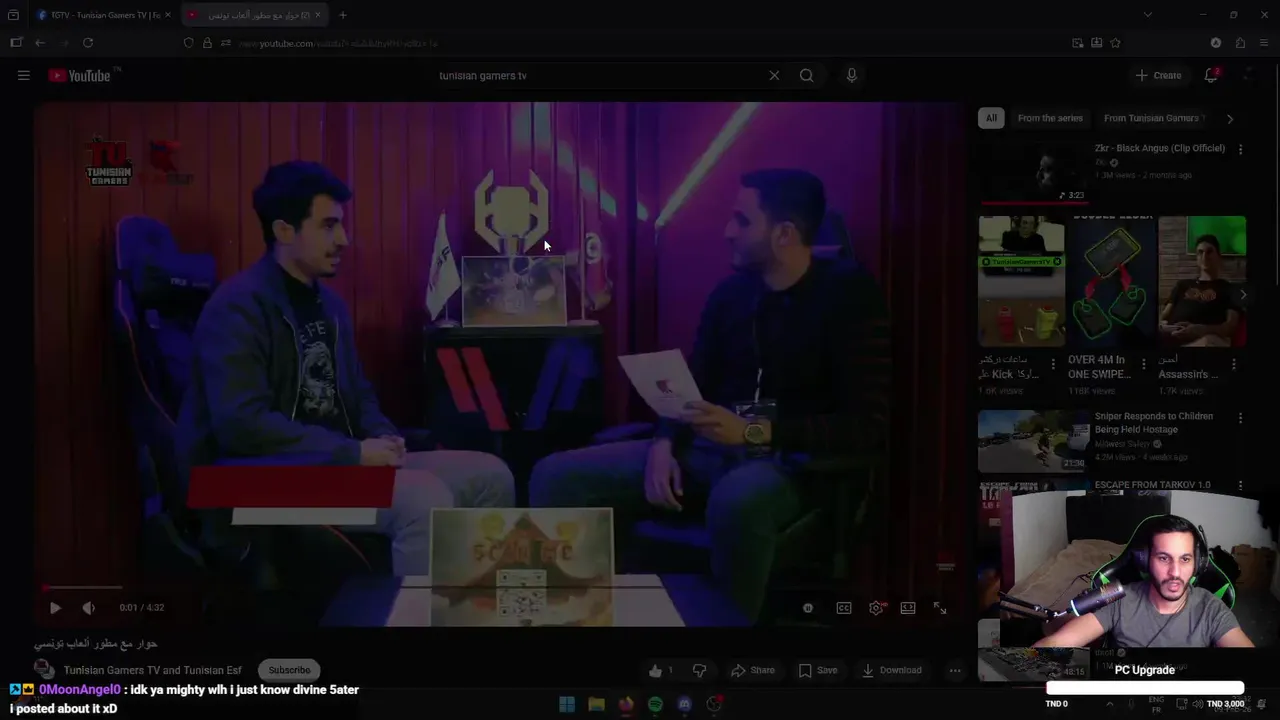The height and width of the screenshot is (720, 1280).
Task: Close the TGTV - Tunisian Gamers TV tab
Action: pyautogui.click(x=167, y=15)
